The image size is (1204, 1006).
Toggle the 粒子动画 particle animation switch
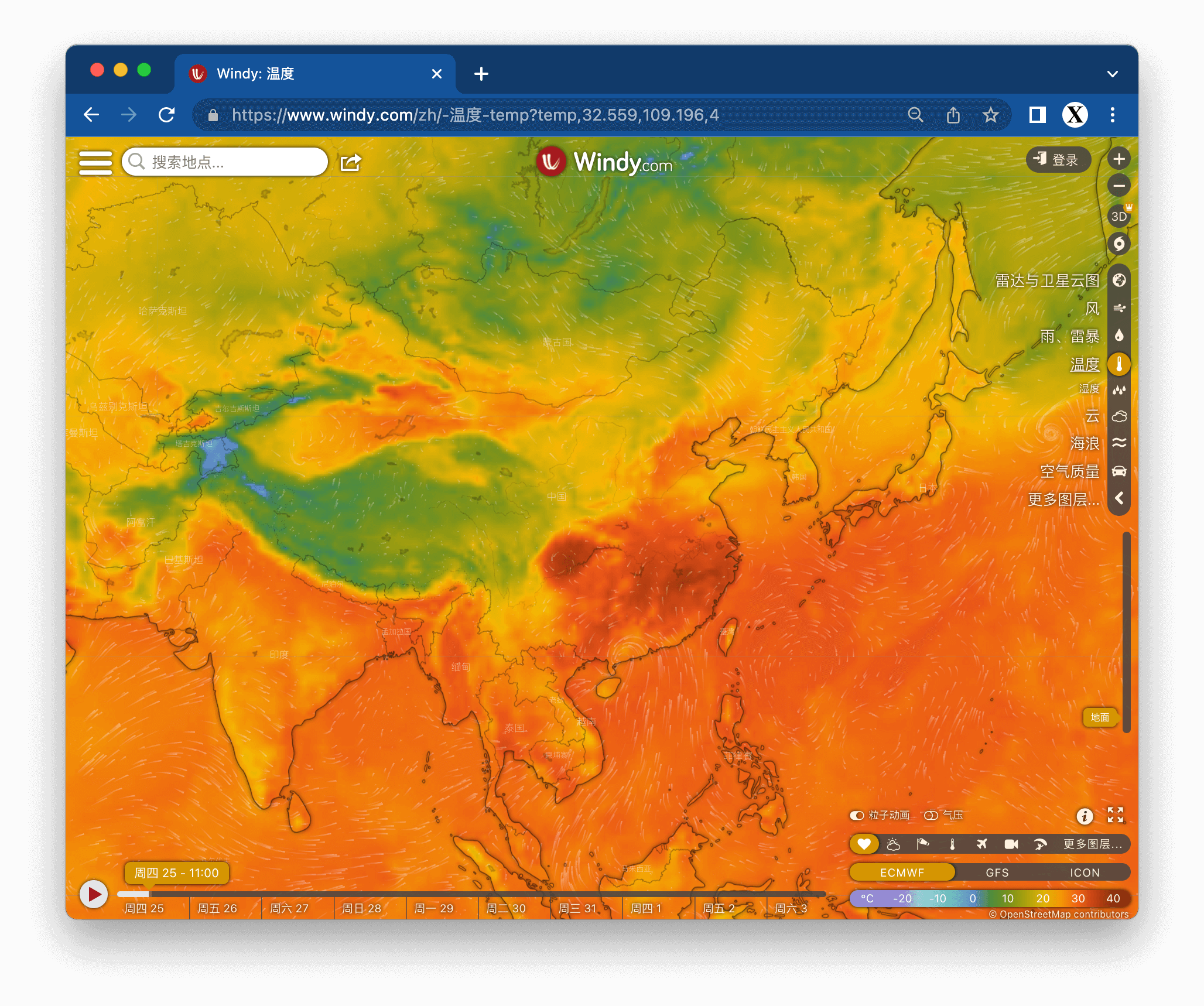point(857,815)
